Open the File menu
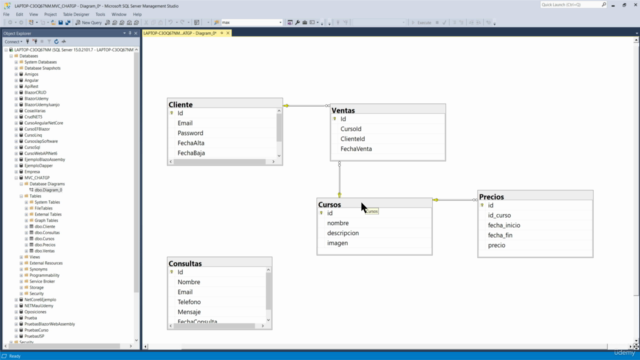Screen dimensions: 640x360 tap(6, 14)
